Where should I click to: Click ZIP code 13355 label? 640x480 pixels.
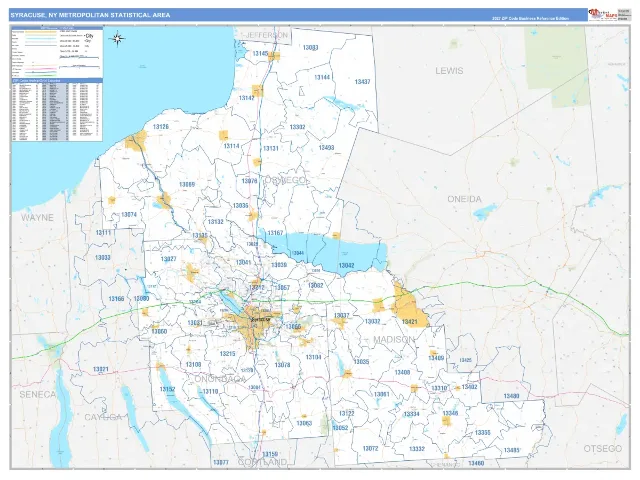pyautogui.click(x=482, y=433)
